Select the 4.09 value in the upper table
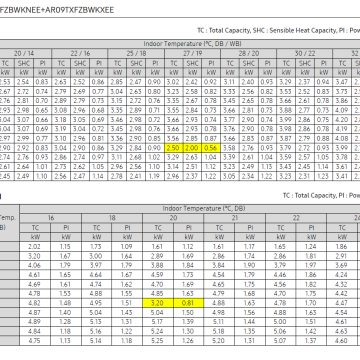360x360 pixels. (x=343, y=110)
